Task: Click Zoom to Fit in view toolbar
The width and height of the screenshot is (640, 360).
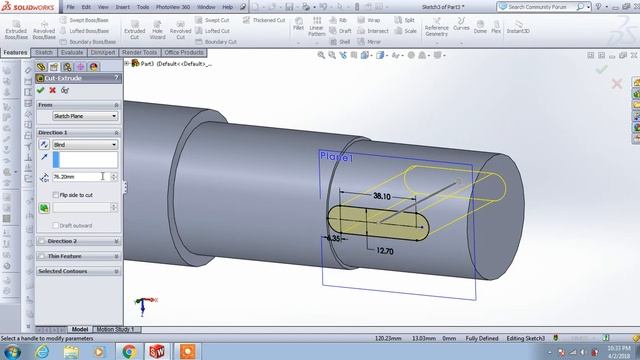Action: 322,55
